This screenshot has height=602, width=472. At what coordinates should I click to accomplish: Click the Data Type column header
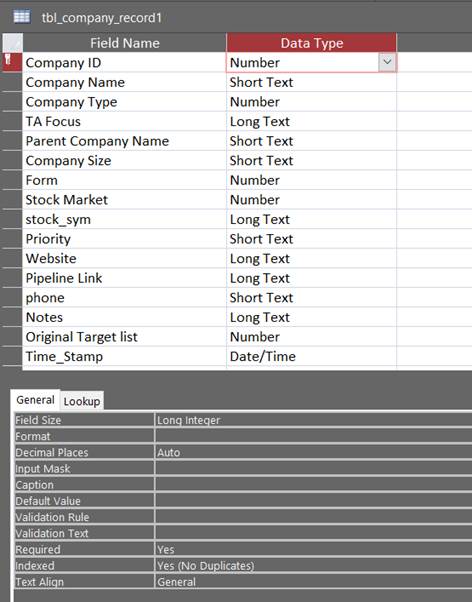pos(311,43)
